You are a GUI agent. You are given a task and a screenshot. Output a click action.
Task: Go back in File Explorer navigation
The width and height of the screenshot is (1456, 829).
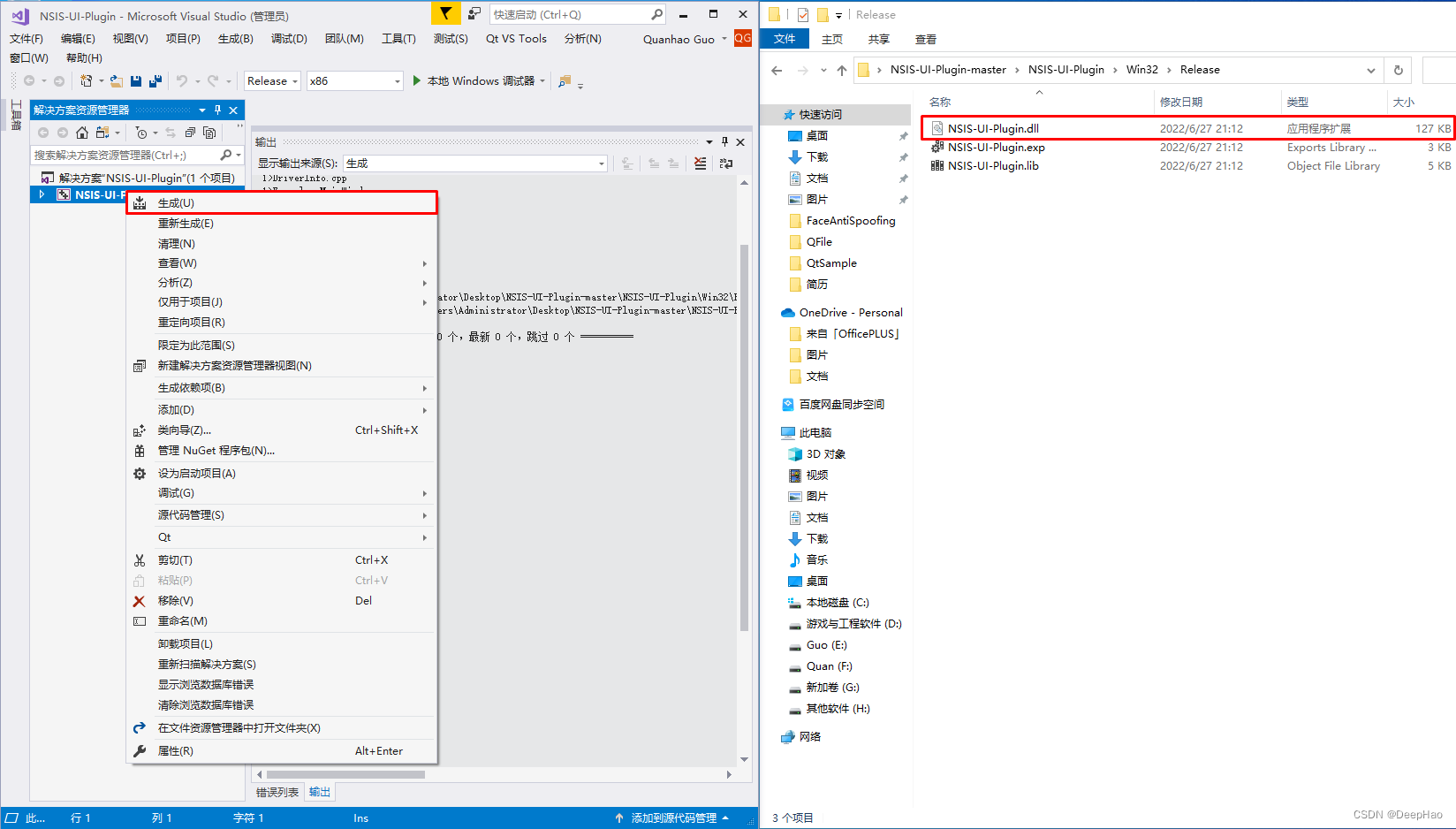[x=777, y=70]
